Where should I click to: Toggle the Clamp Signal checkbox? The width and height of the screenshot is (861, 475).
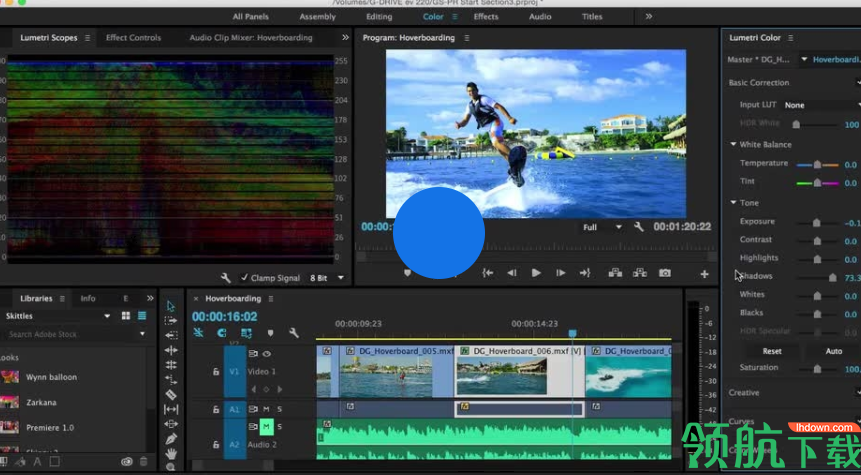pyautogui.click(x=244, y=278)
